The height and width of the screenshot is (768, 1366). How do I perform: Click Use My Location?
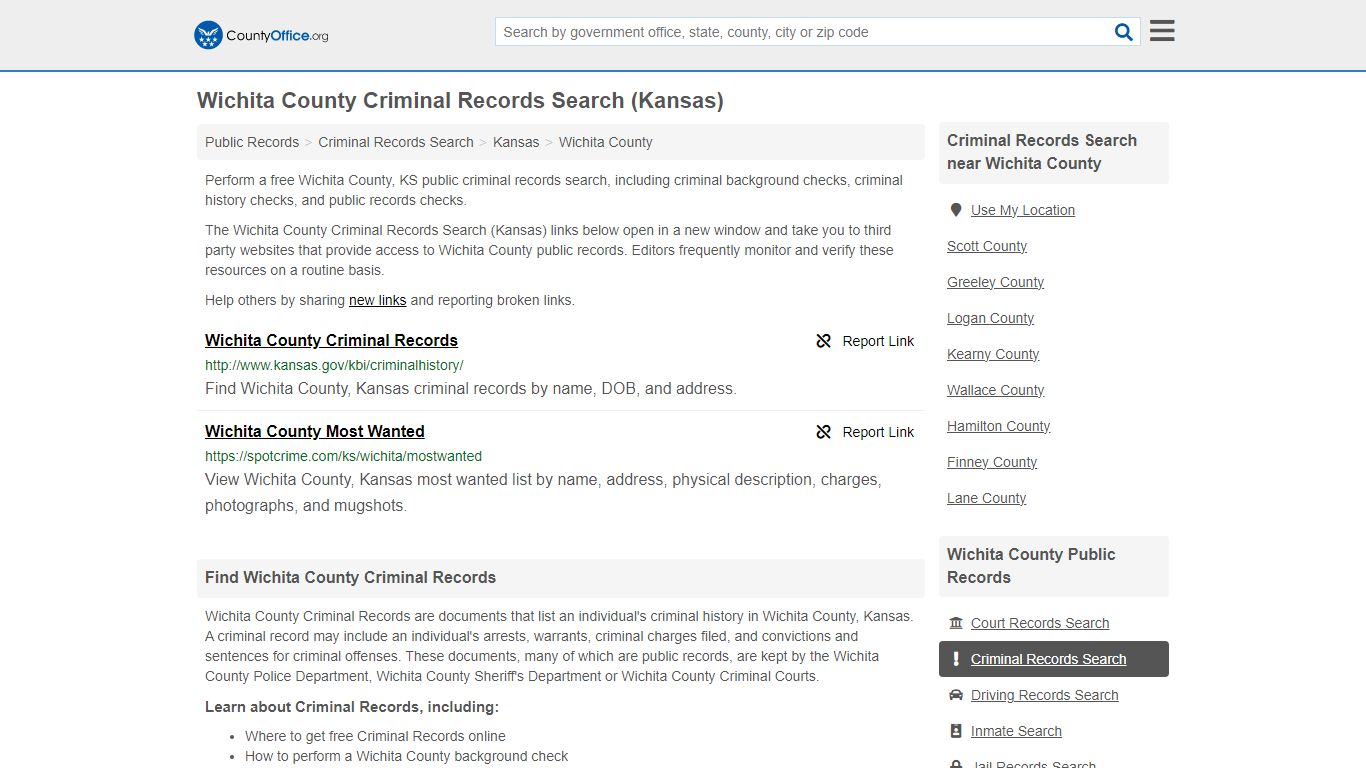(x=1023, y=210)
